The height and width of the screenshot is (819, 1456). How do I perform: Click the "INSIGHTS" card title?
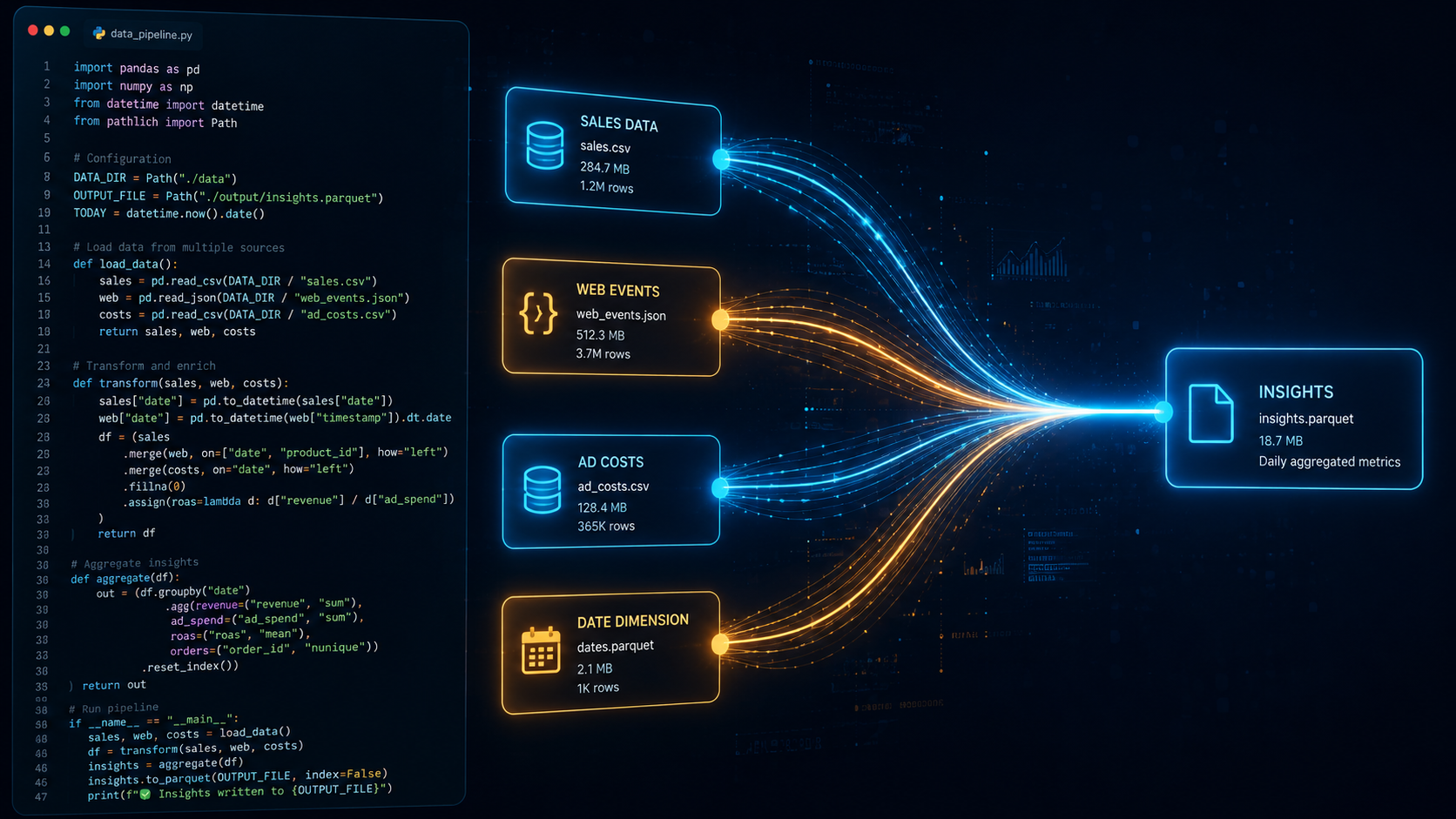tap(1296, 393)
